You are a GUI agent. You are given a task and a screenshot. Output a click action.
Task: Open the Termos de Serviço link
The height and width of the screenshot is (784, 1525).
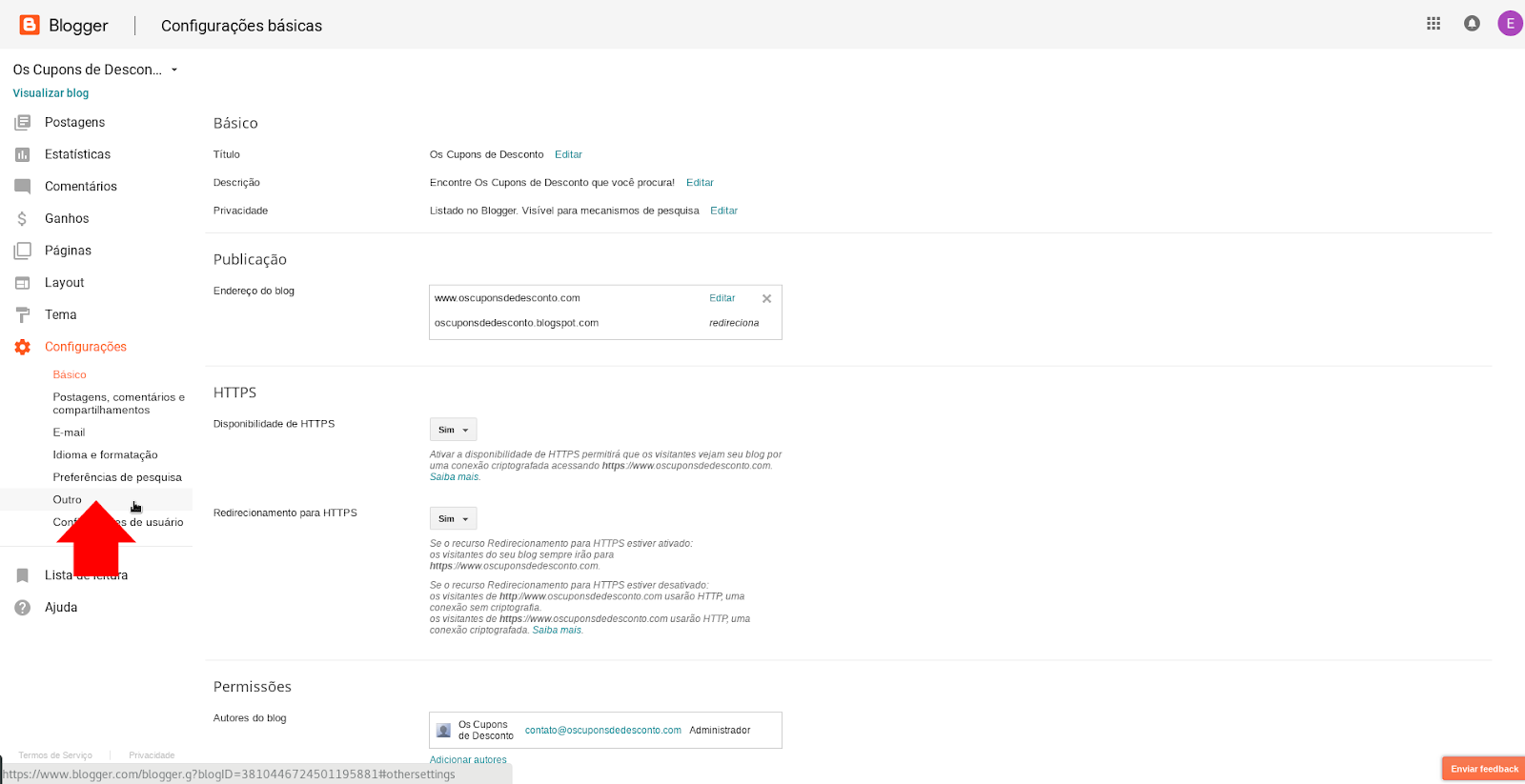coord(55,755)
